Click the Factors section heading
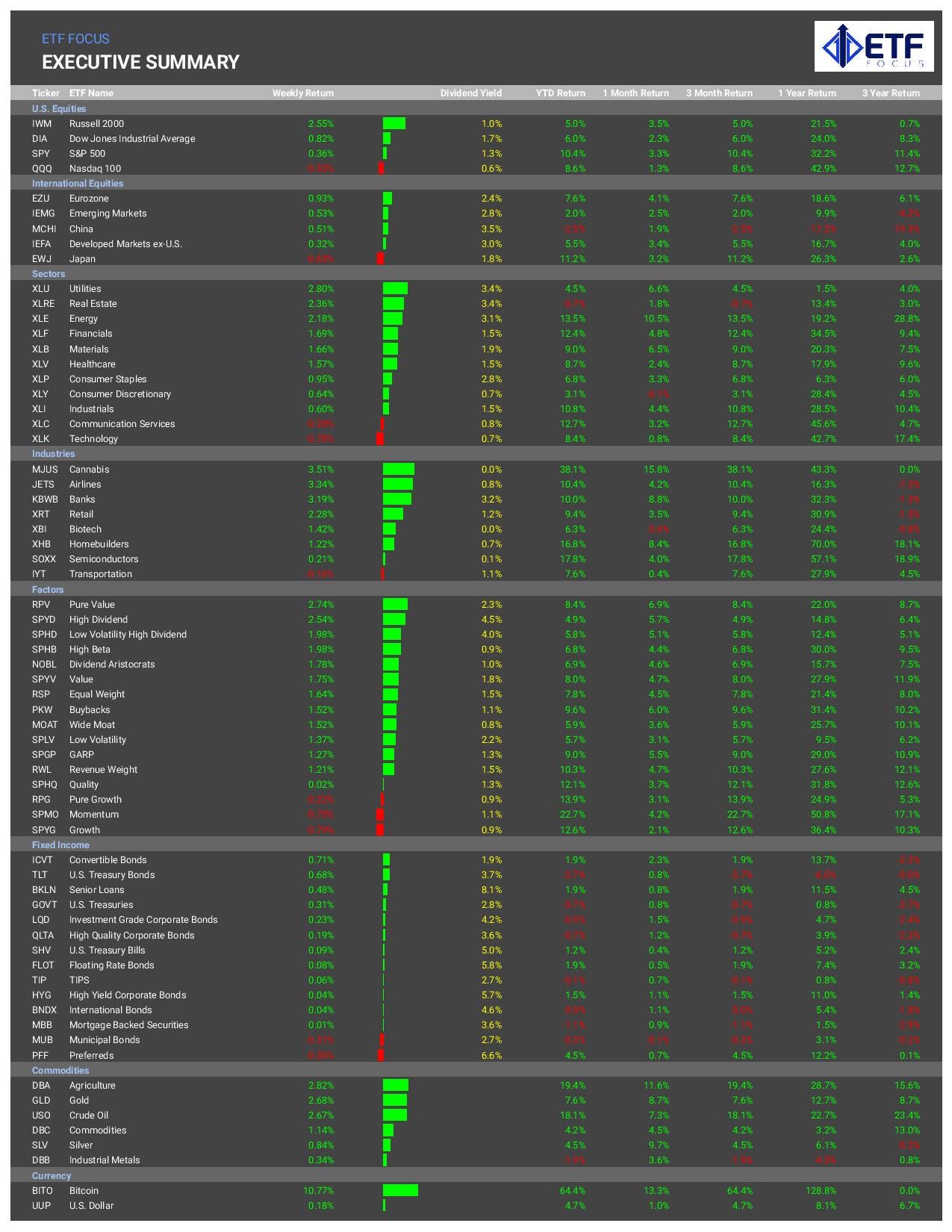This screenshot has height=1232, width=952. 49,589
